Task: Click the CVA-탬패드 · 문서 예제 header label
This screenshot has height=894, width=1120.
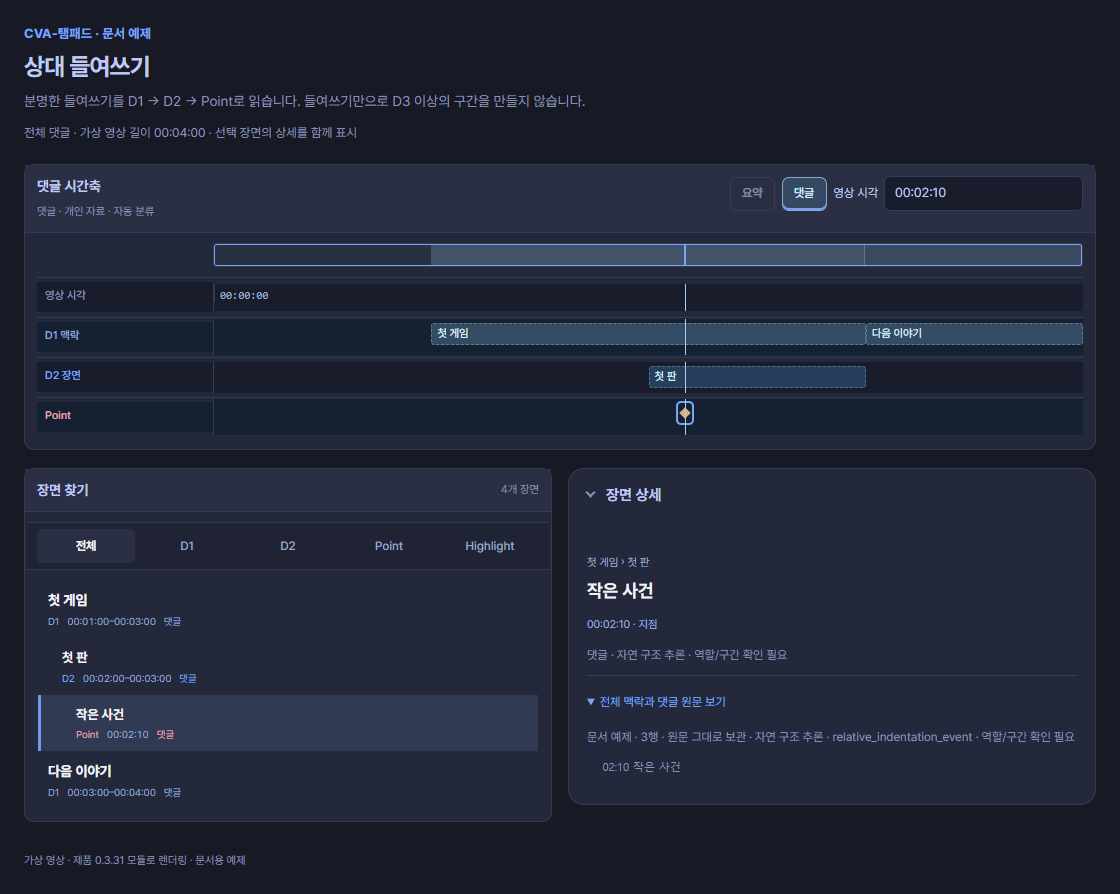Action: coord(87,34)
